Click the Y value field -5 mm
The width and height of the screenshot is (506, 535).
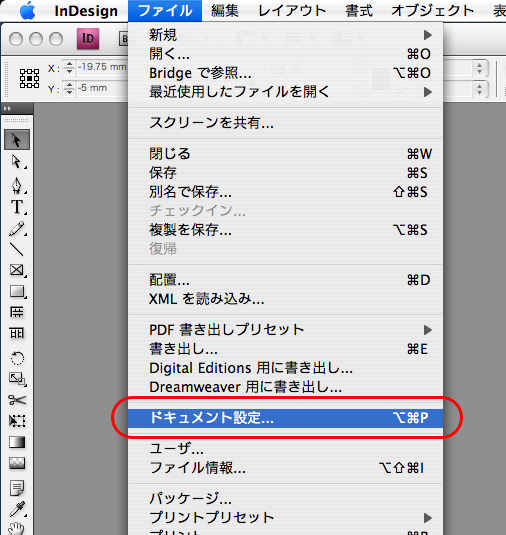102,88
